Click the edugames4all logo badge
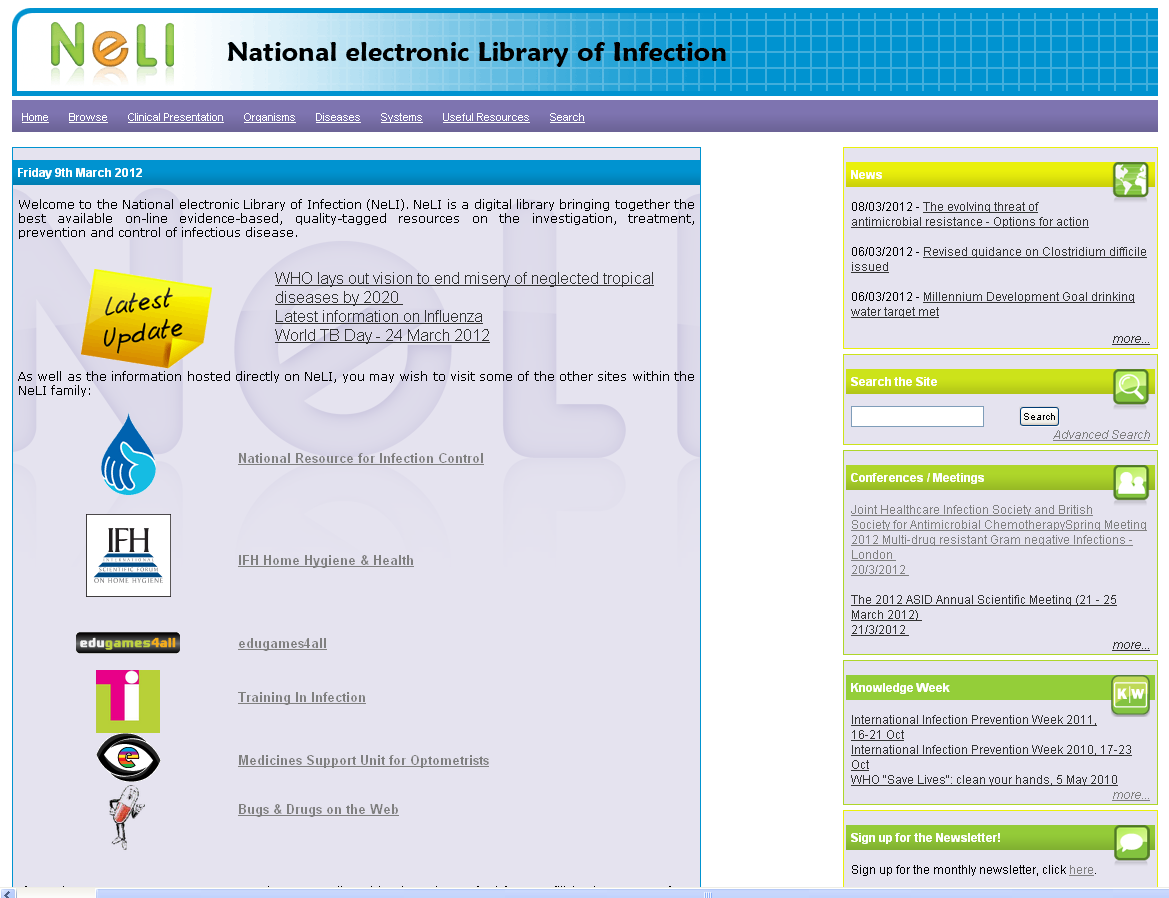This screenshot has width=1169, height=898. tap(128, 643)
